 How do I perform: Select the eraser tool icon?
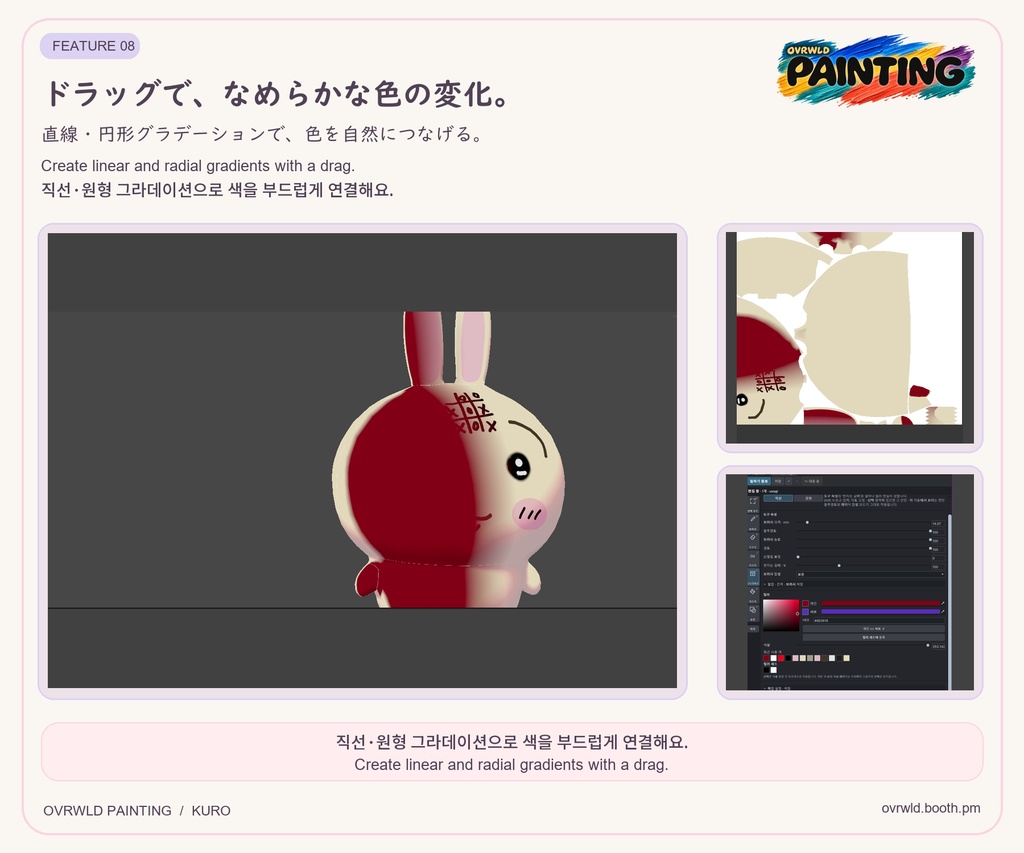(x=753, y=538)
